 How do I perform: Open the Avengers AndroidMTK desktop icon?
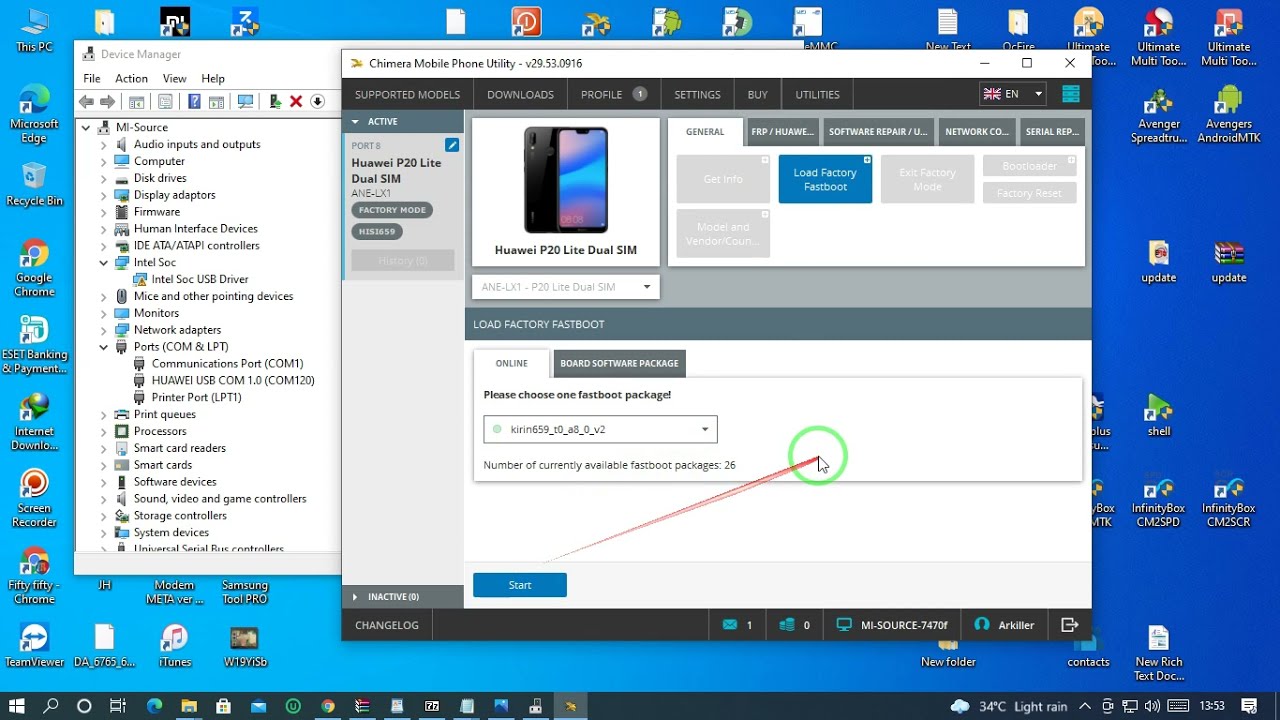(1228, 115)
